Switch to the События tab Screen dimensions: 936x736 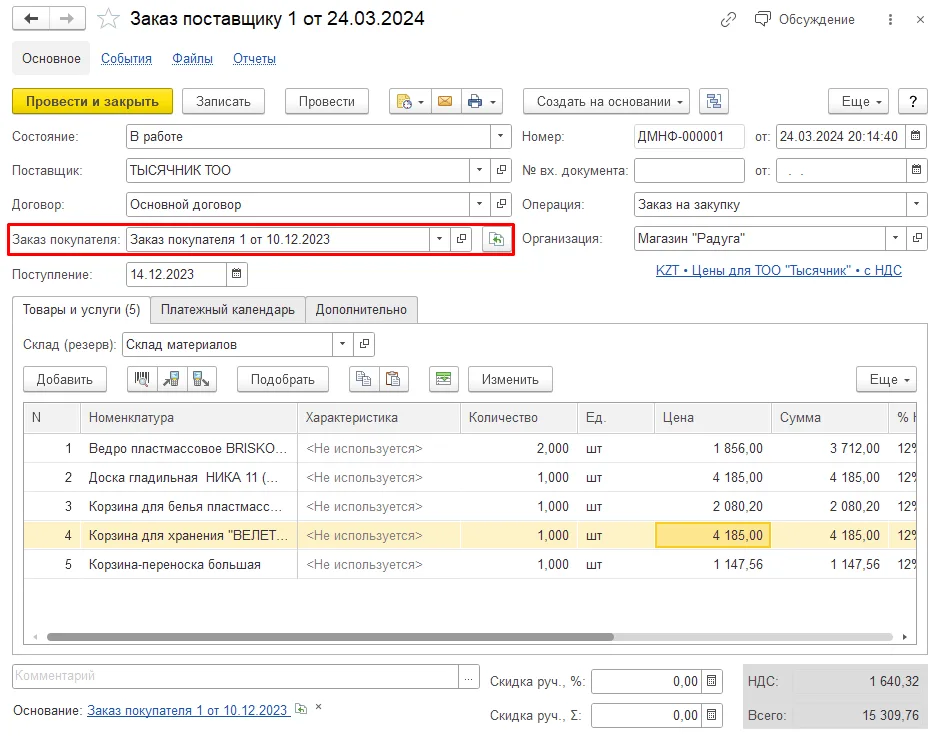point(126,58)
